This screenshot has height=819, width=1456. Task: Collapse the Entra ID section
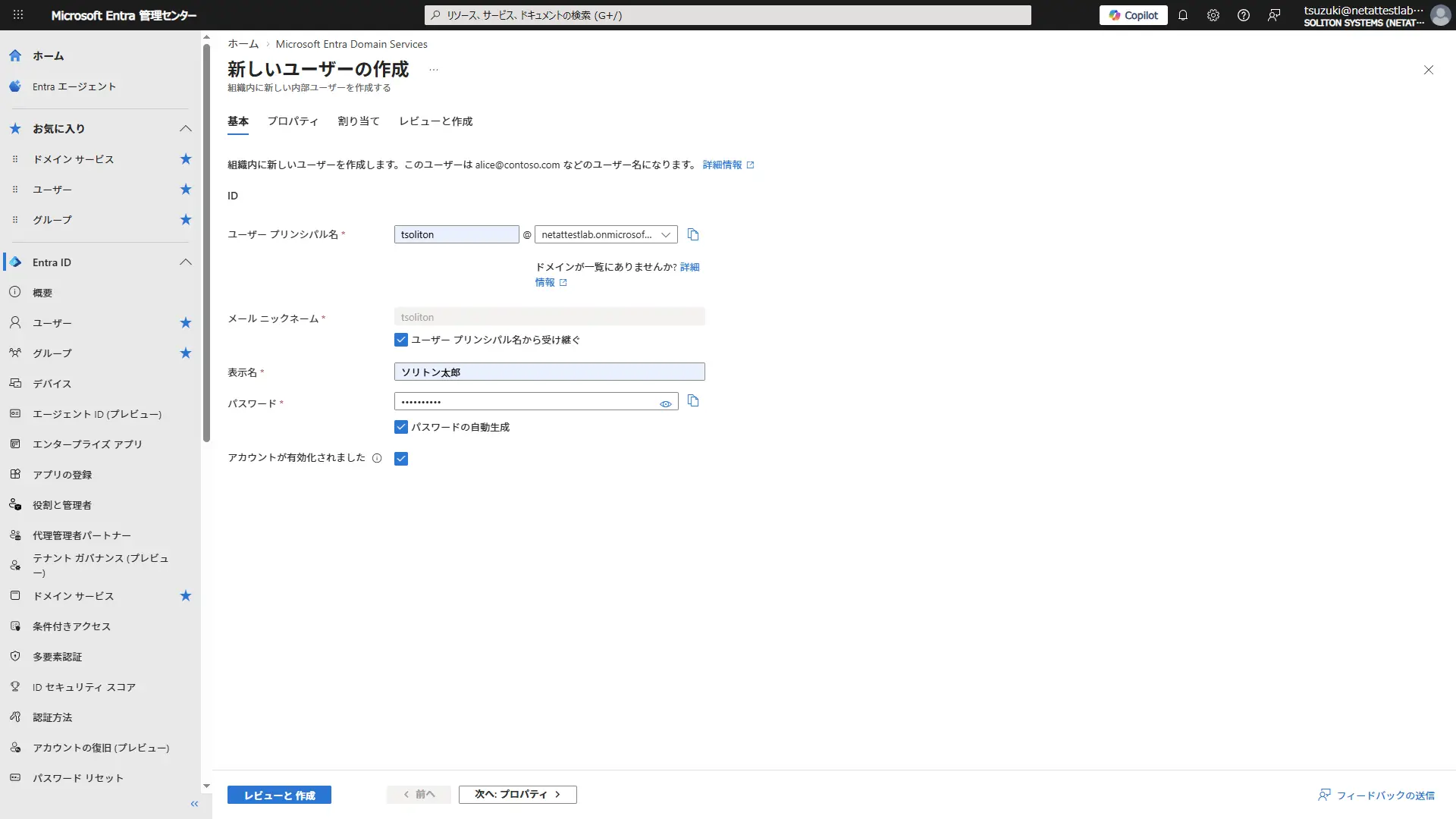[x=186, y=262]
